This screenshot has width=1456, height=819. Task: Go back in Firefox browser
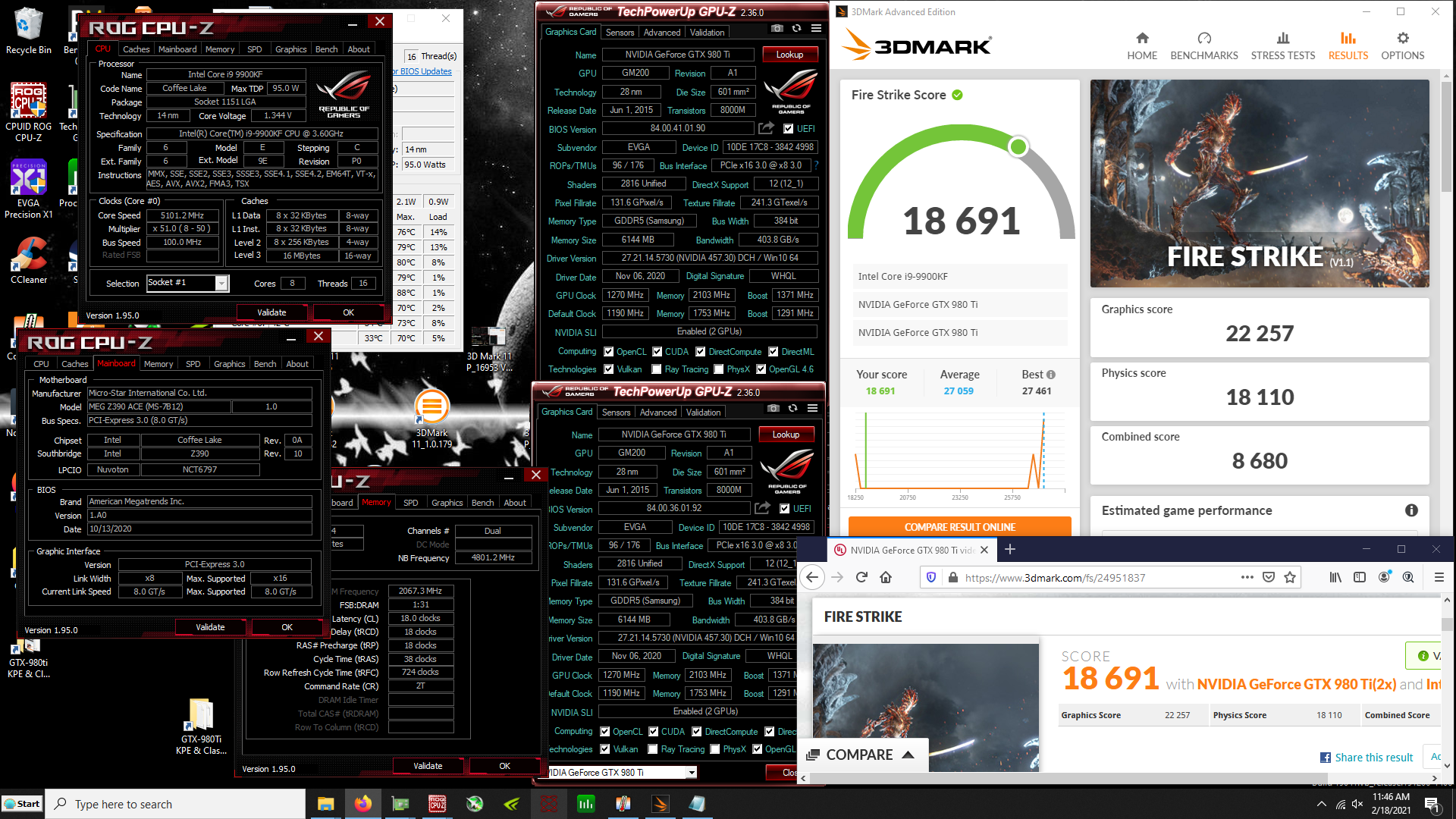pos(812,577)
